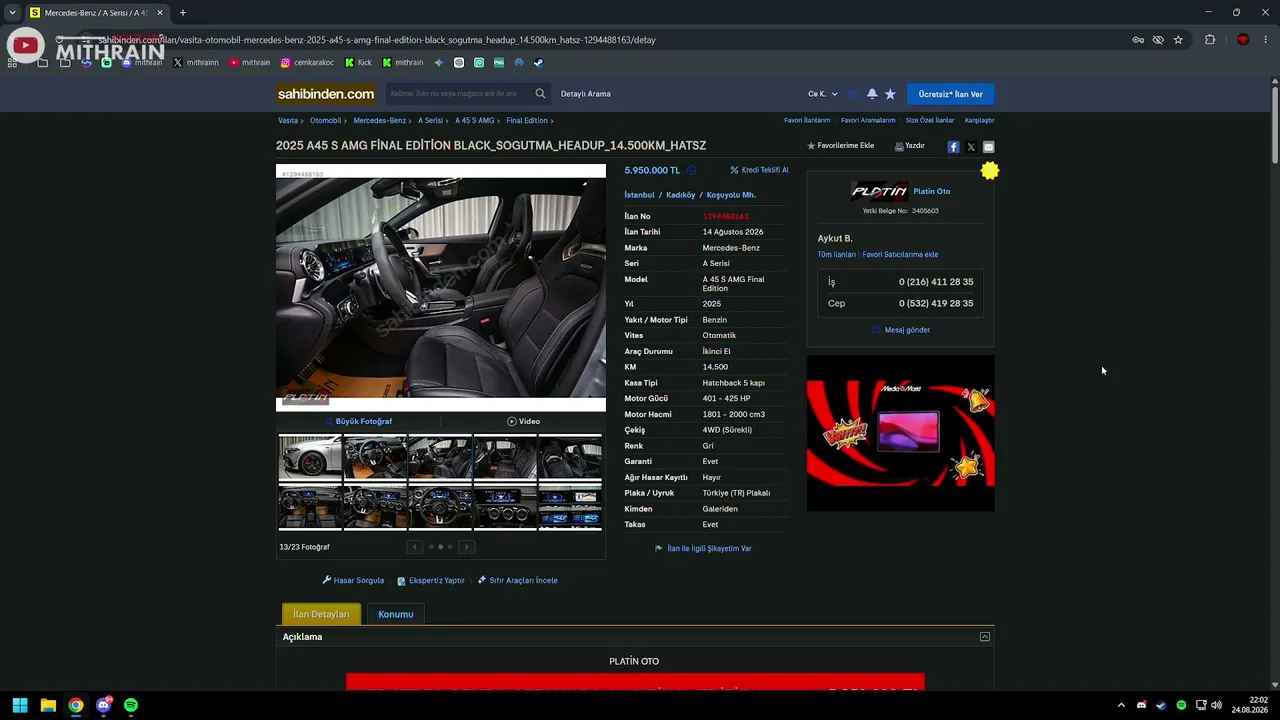Screen dimensions: 1280x720
Task: Go to next thumbnail page
Action: [x=466, y=547]
